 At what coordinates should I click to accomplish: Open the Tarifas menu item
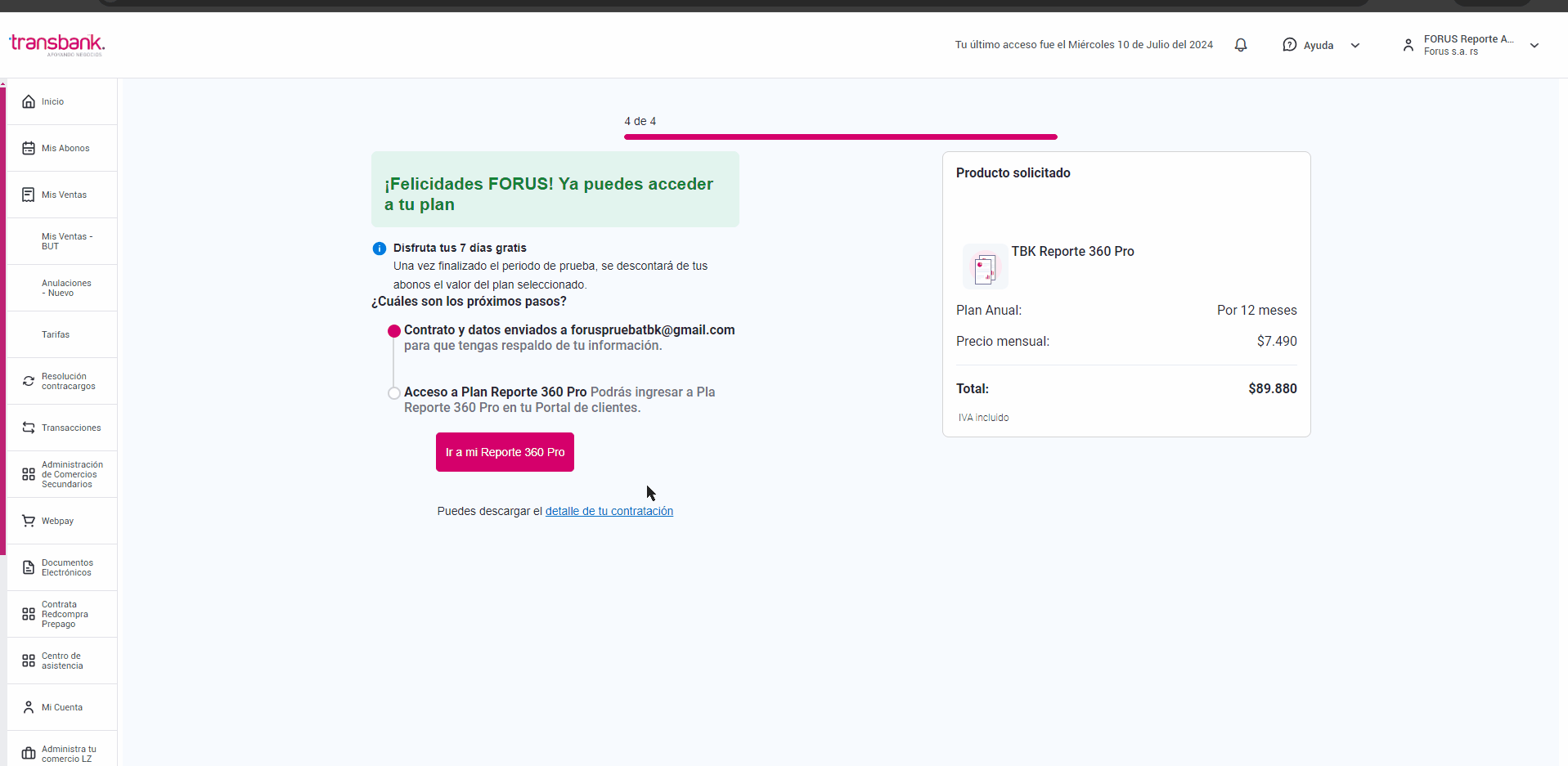62,334
